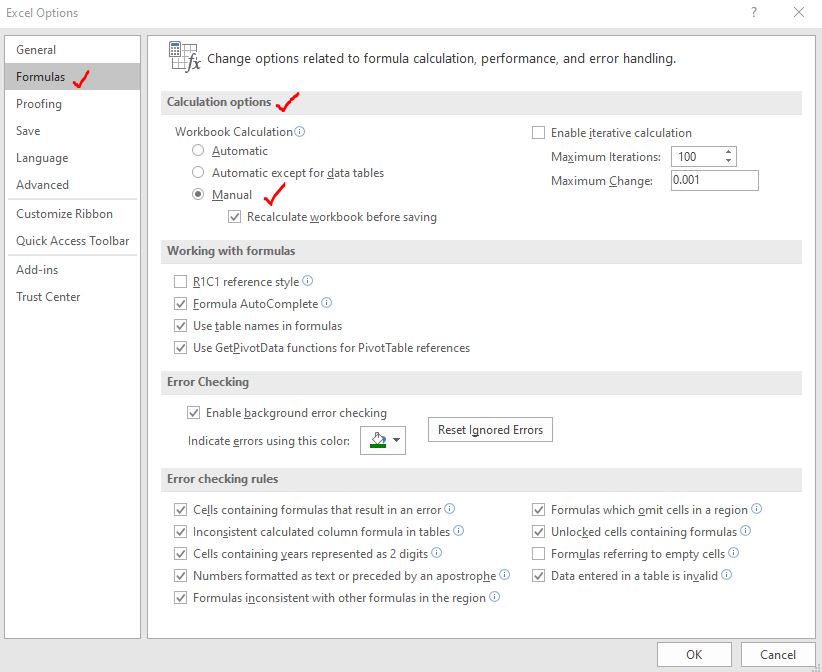Close the Excel Options dialog
This screenshot has height=672, width=822.
point(799,12)
